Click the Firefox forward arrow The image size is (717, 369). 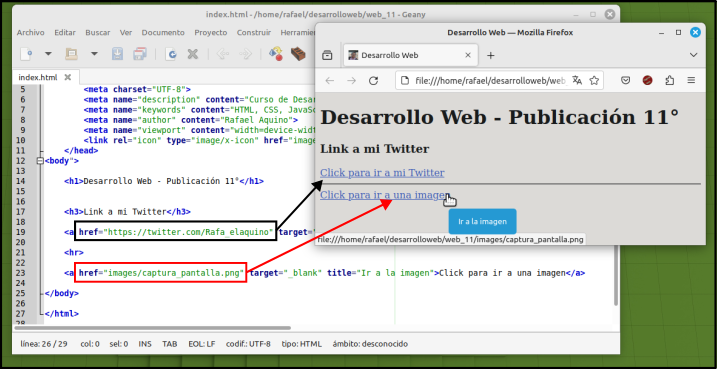click(351, 81)
